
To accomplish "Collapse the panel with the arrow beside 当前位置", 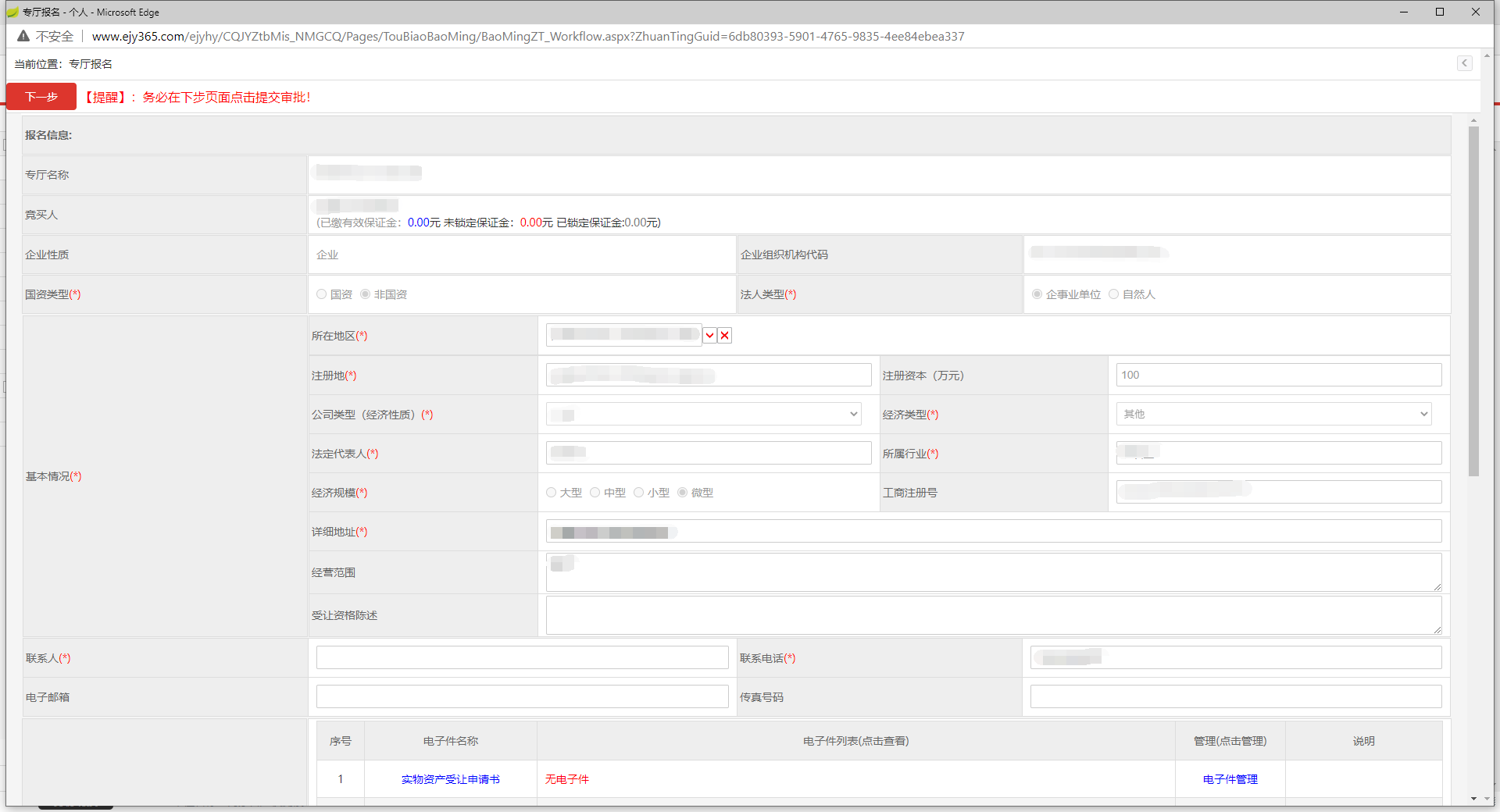I will click(x=1465, y=63).
